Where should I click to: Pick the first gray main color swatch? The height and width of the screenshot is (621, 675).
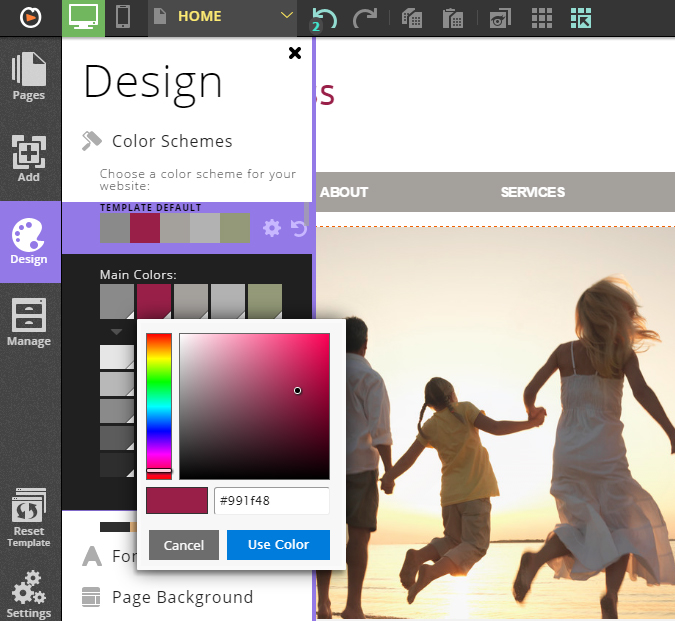point(117,301)
